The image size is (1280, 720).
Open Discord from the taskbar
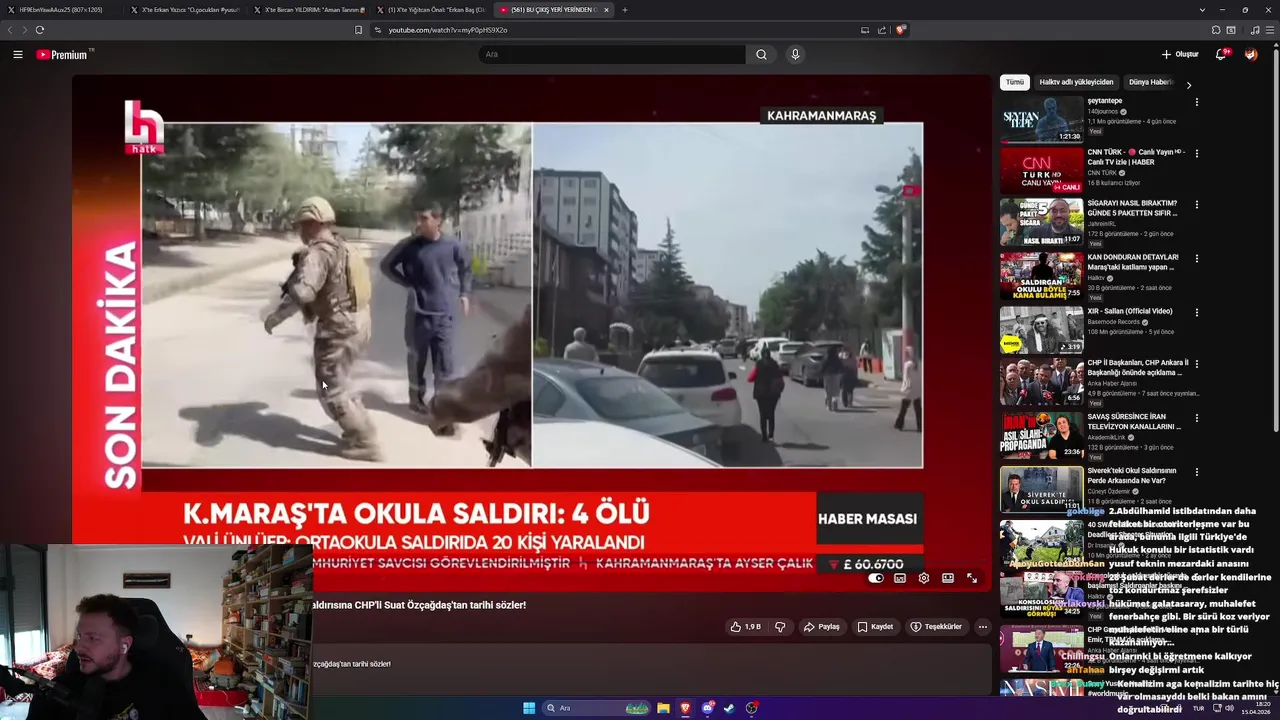tap(708, 708)
